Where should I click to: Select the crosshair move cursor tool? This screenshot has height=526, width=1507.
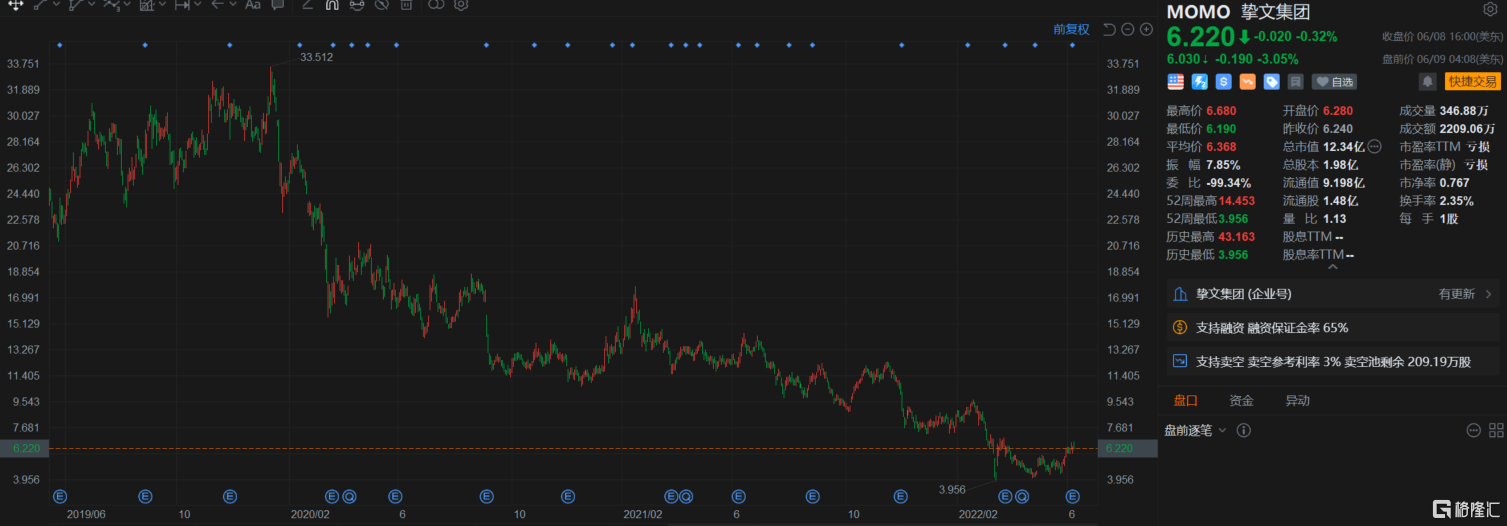tap(16, 5)
